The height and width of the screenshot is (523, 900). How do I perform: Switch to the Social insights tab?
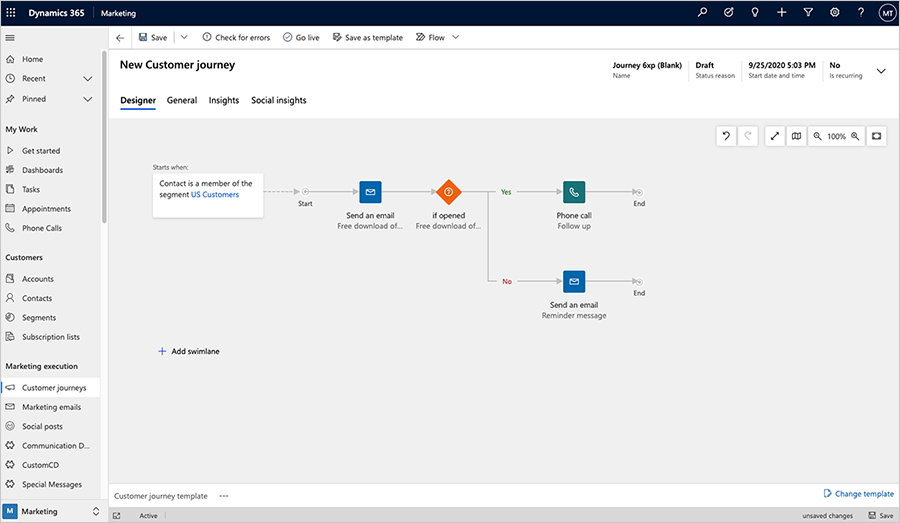point(279,101)
